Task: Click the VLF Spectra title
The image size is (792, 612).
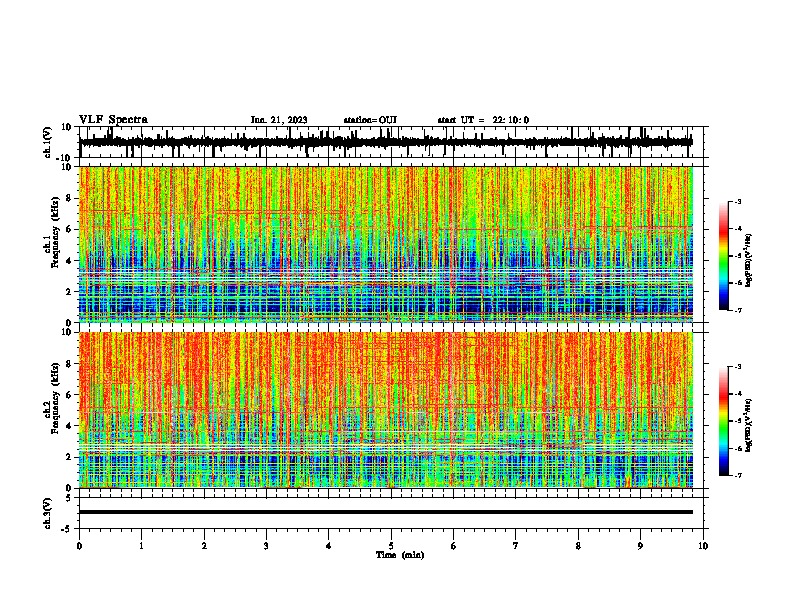Action: coord(113,120)
